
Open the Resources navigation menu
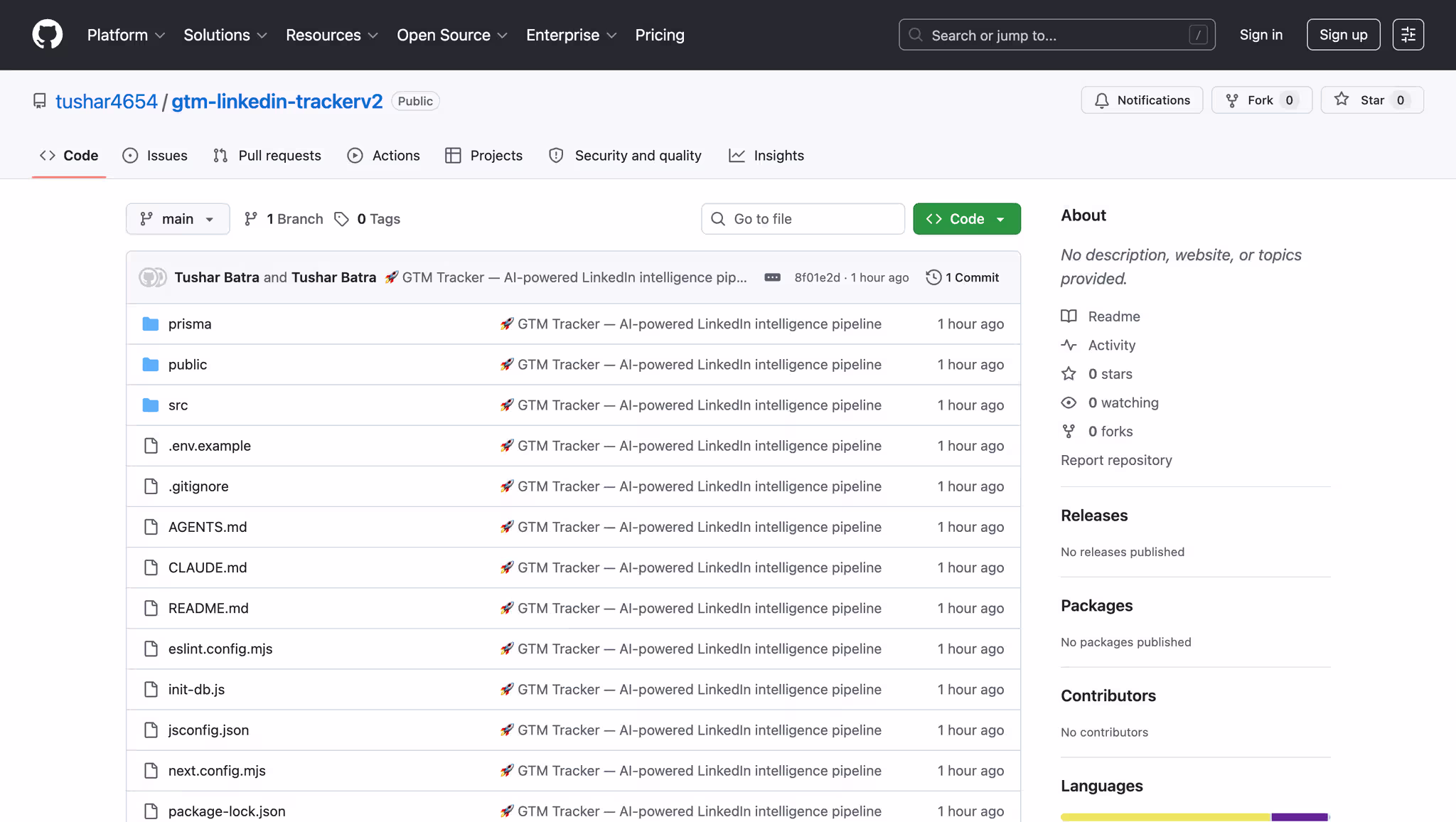pos(331,34)
